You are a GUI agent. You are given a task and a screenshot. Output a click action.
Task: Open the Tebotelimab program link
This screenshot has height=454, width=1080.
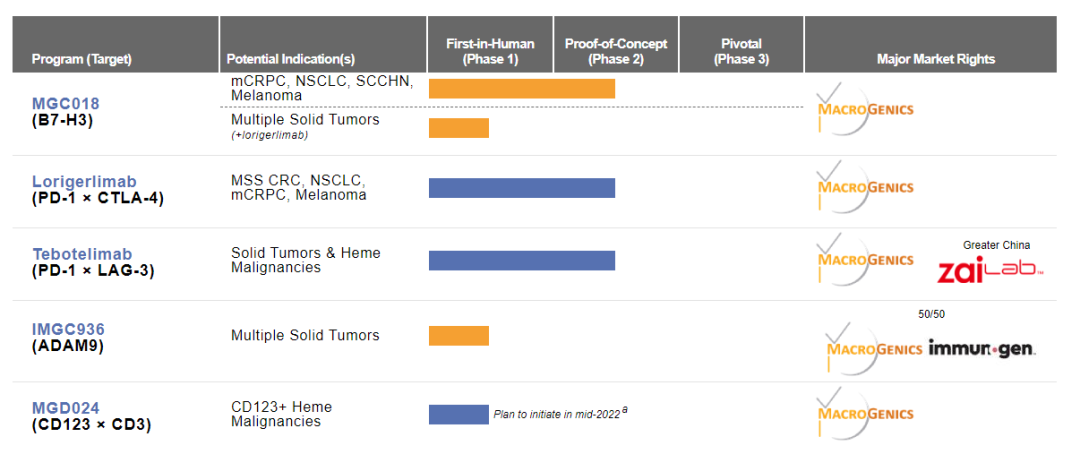tap(81, 254)
